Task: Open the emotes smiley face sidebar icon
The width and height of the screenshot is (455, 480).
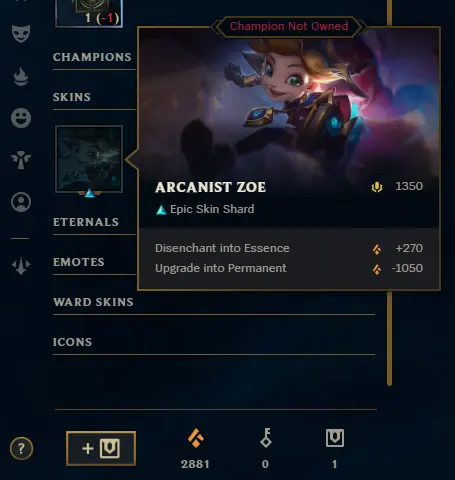Action: [21, 118]
